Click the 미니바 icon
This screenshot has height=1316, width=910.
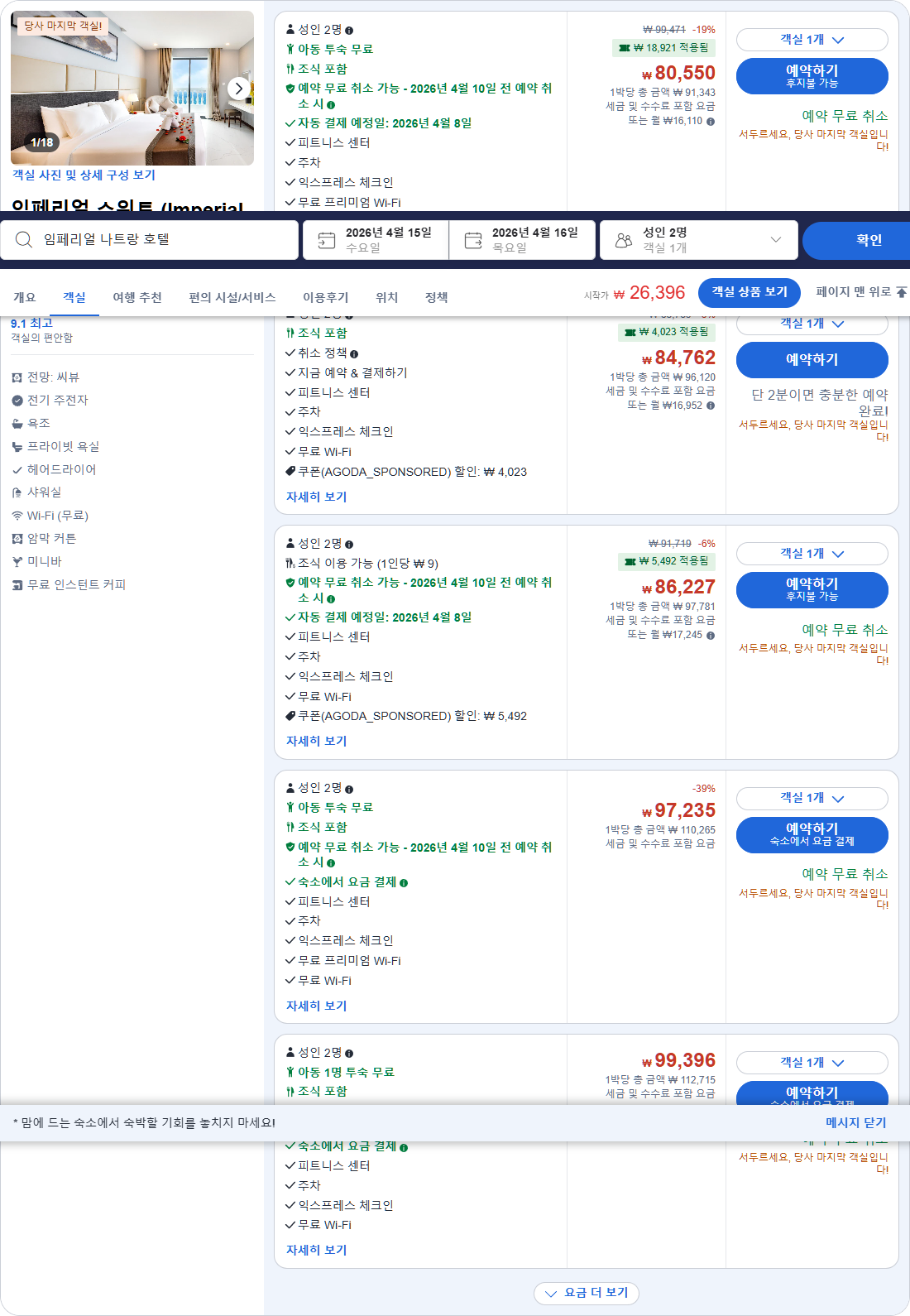pos(17,562)
